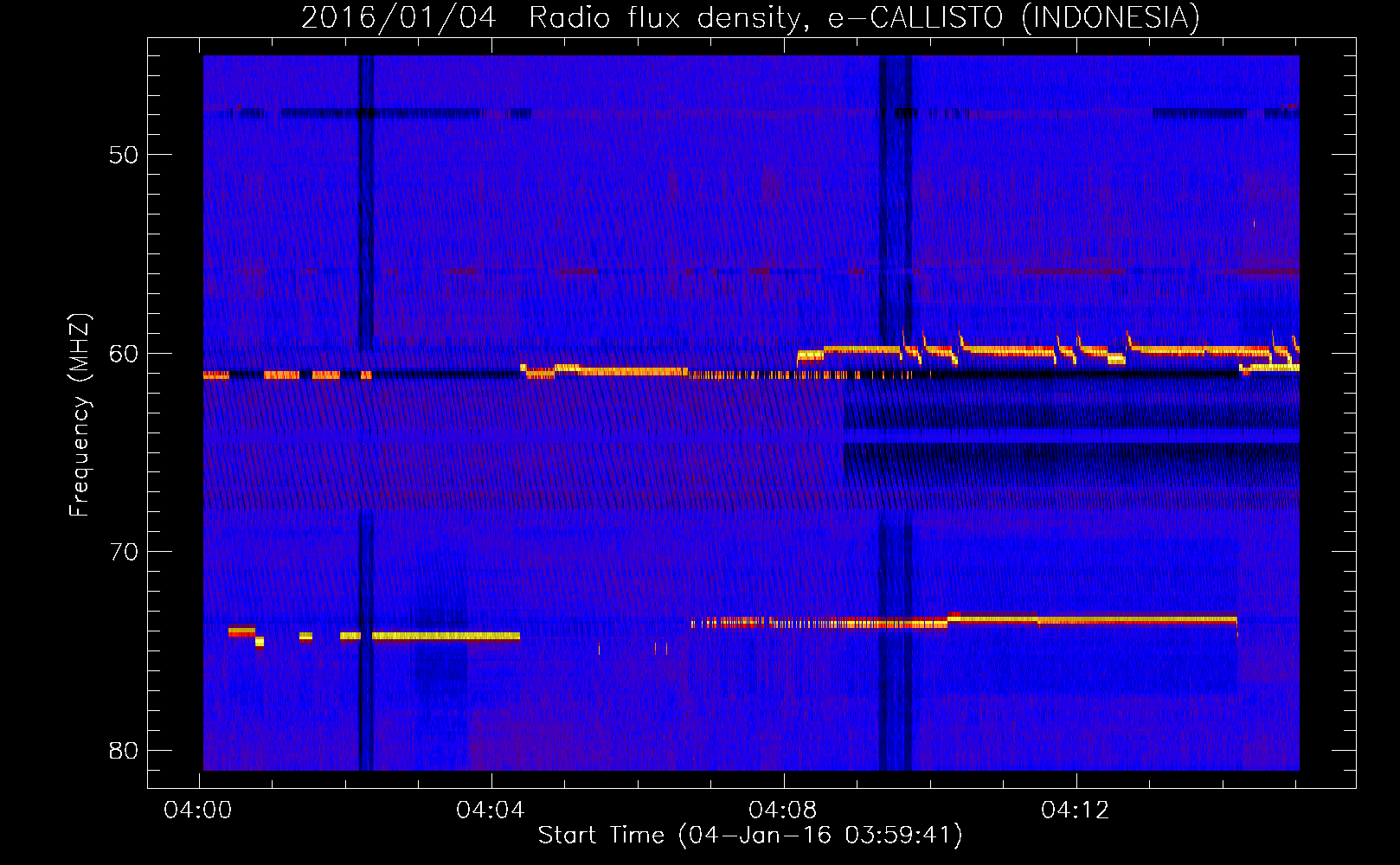Click the '60' frequency tick label
Viewport: 1400px width, 865px height.
[x=124, y=354]
